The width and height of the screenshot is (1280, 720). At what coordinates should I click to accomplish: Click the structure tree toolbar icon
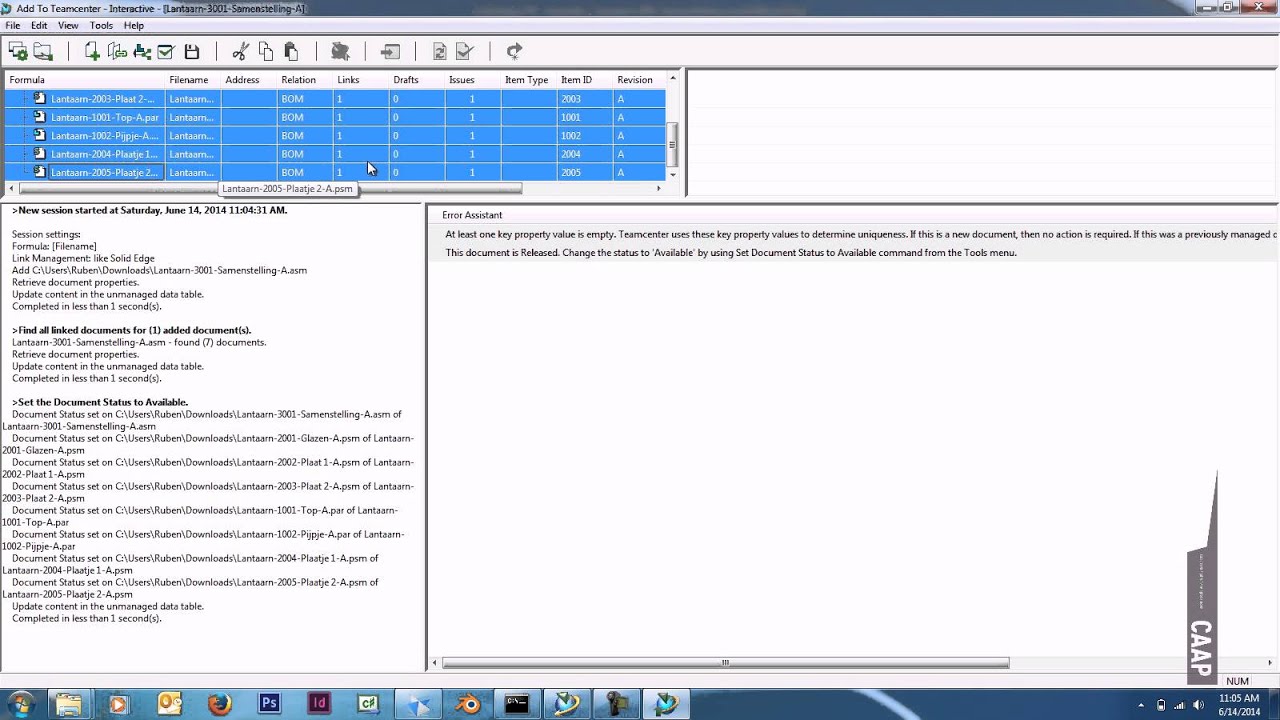click(x=142, y=51)
